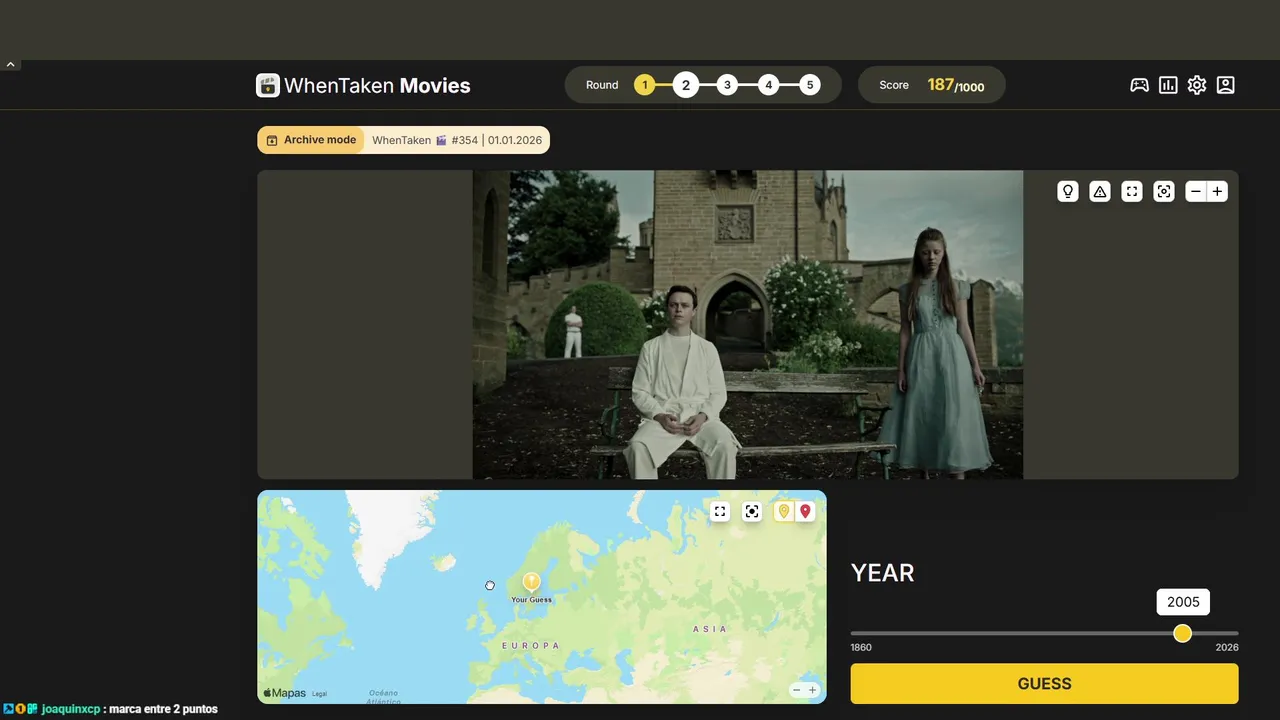Screen dimensions: 1280x720
Task: Go to round 1 step
Action: click(644, 85)
